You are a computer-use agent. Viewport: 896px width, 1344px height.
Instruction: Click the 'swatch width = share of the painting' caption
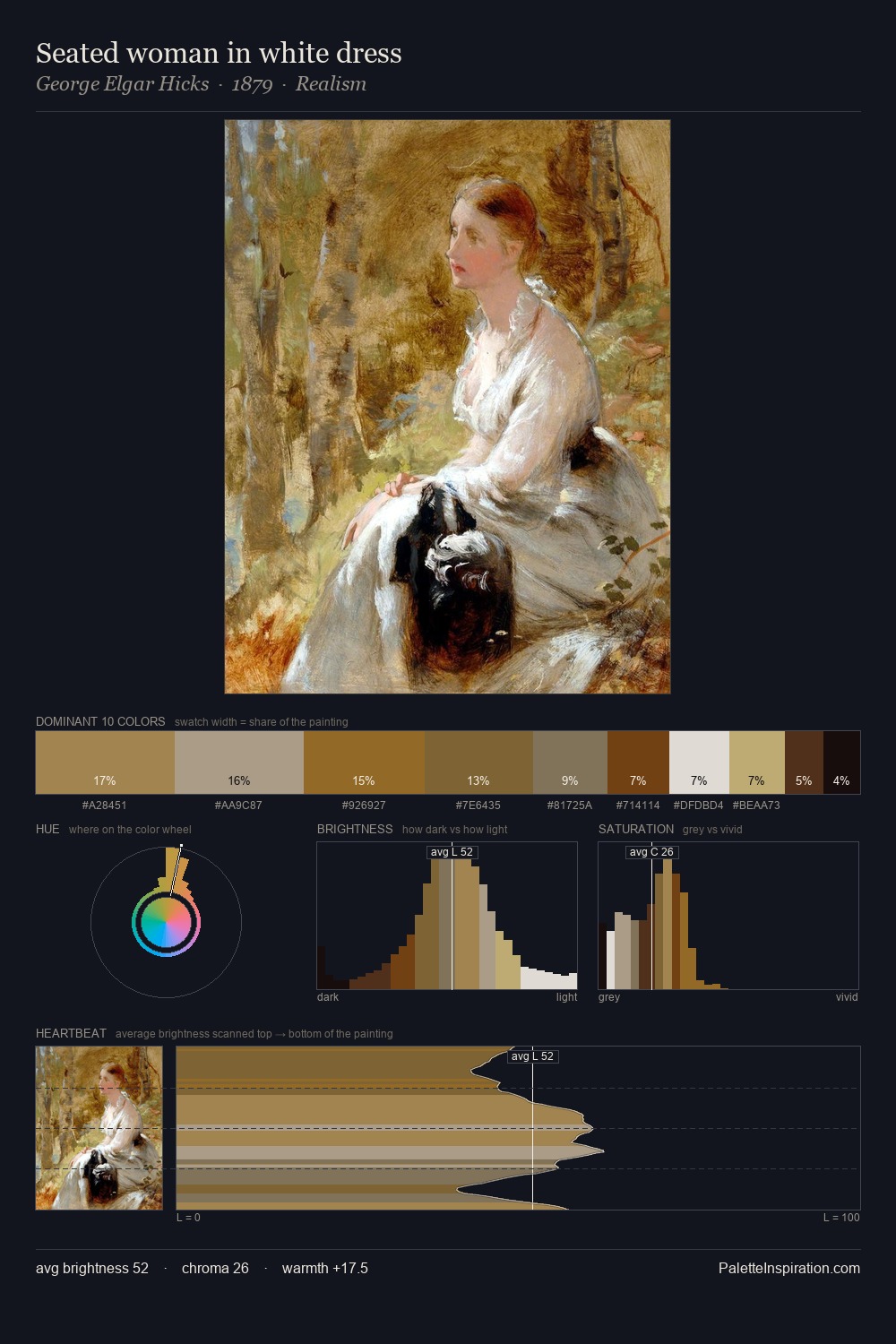[262, 722]
